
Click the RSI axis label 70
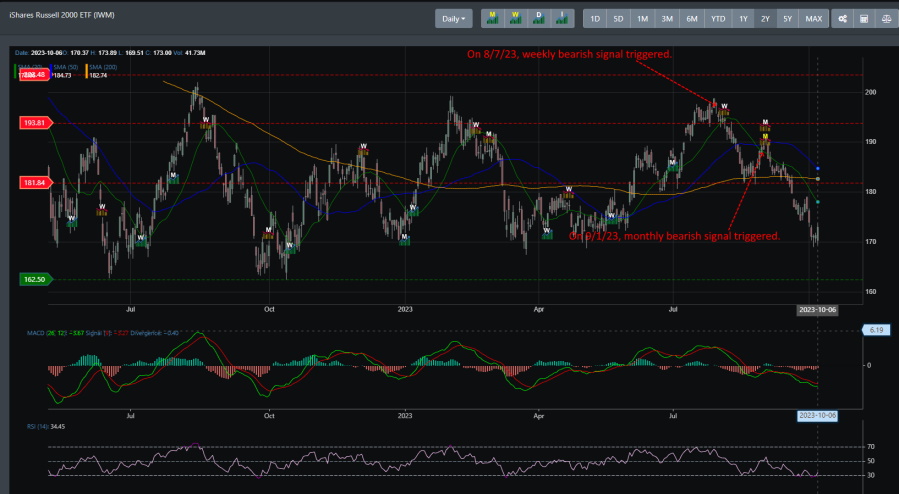(871, 446)
